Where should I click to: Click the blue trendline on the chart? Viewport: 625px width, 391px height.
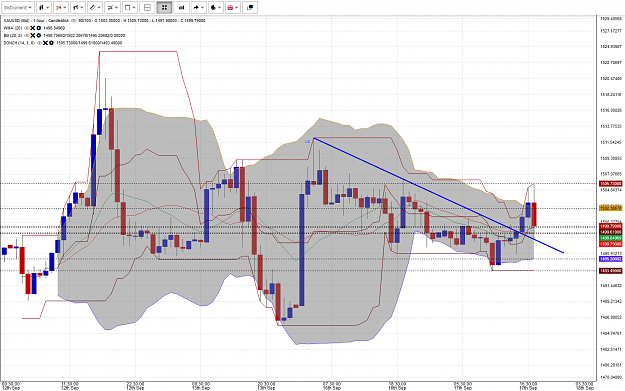click(x=438, y=195)
